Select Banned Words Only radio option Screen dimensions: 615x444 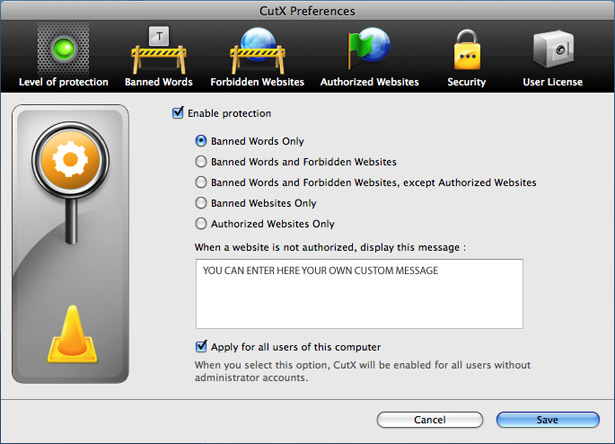click(202, 142)
